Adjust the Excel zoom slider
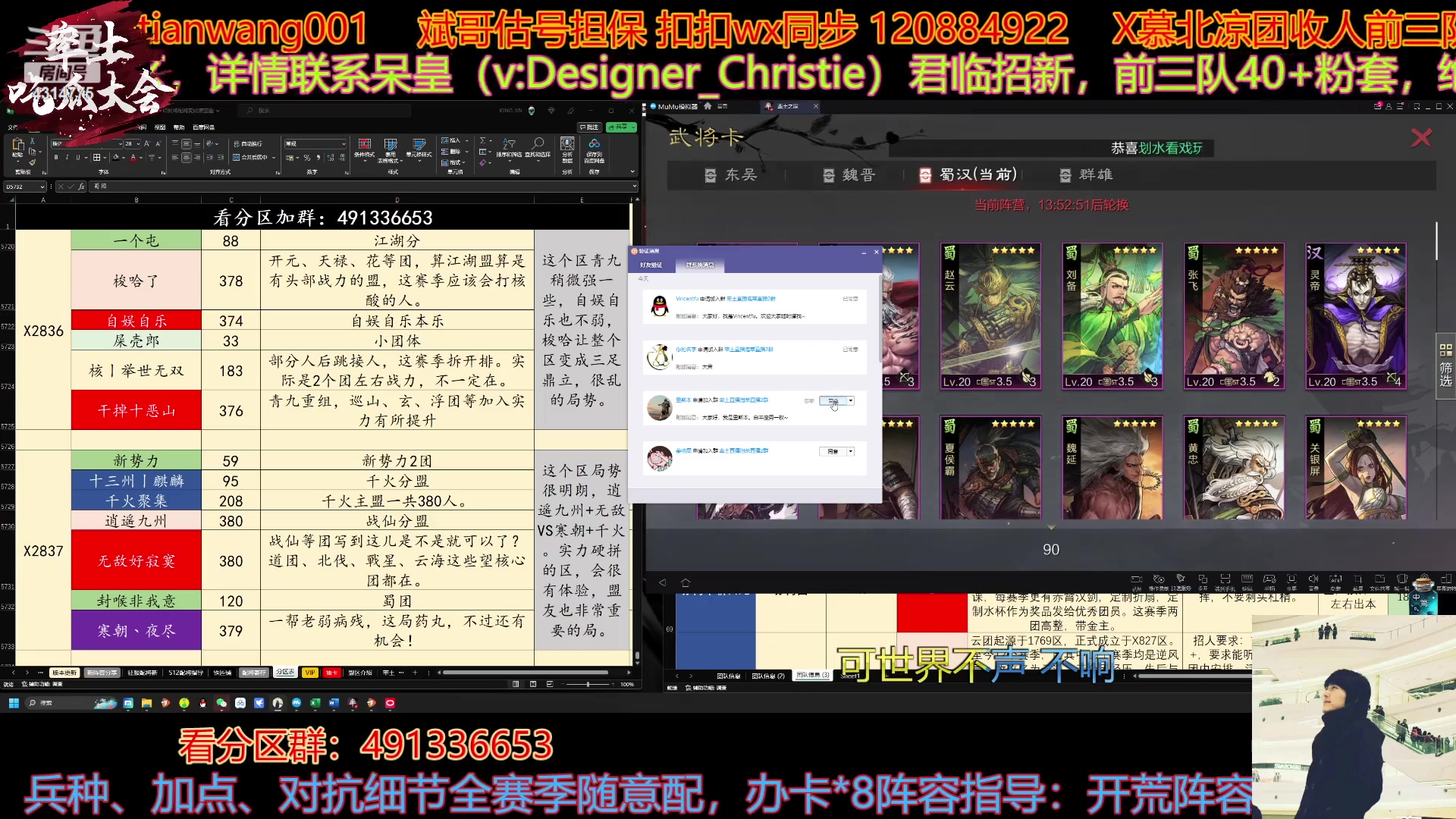The image size is (1456, 819). point(588,684)
